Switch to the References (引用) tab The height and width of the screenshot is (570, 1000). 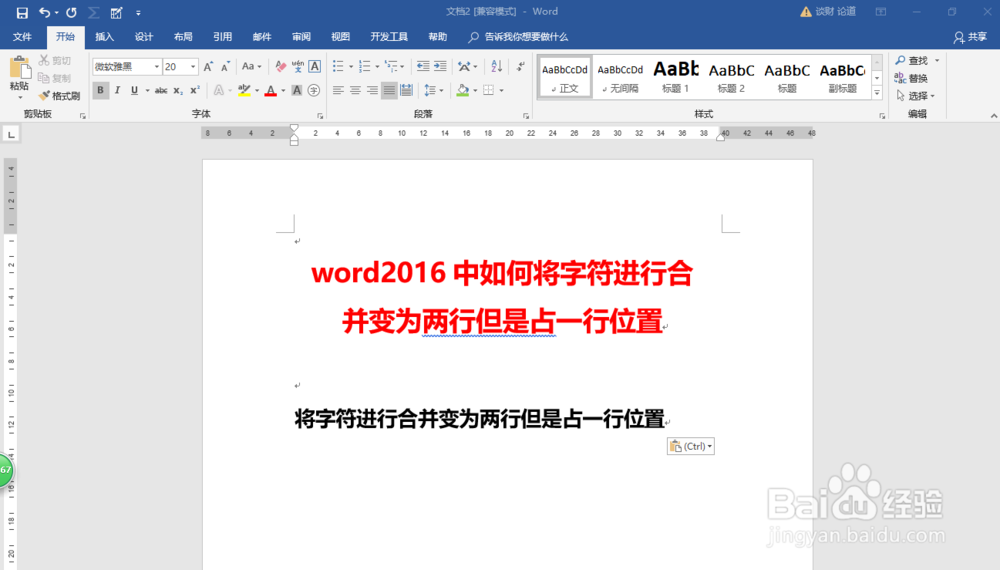(x=223, y=37)
